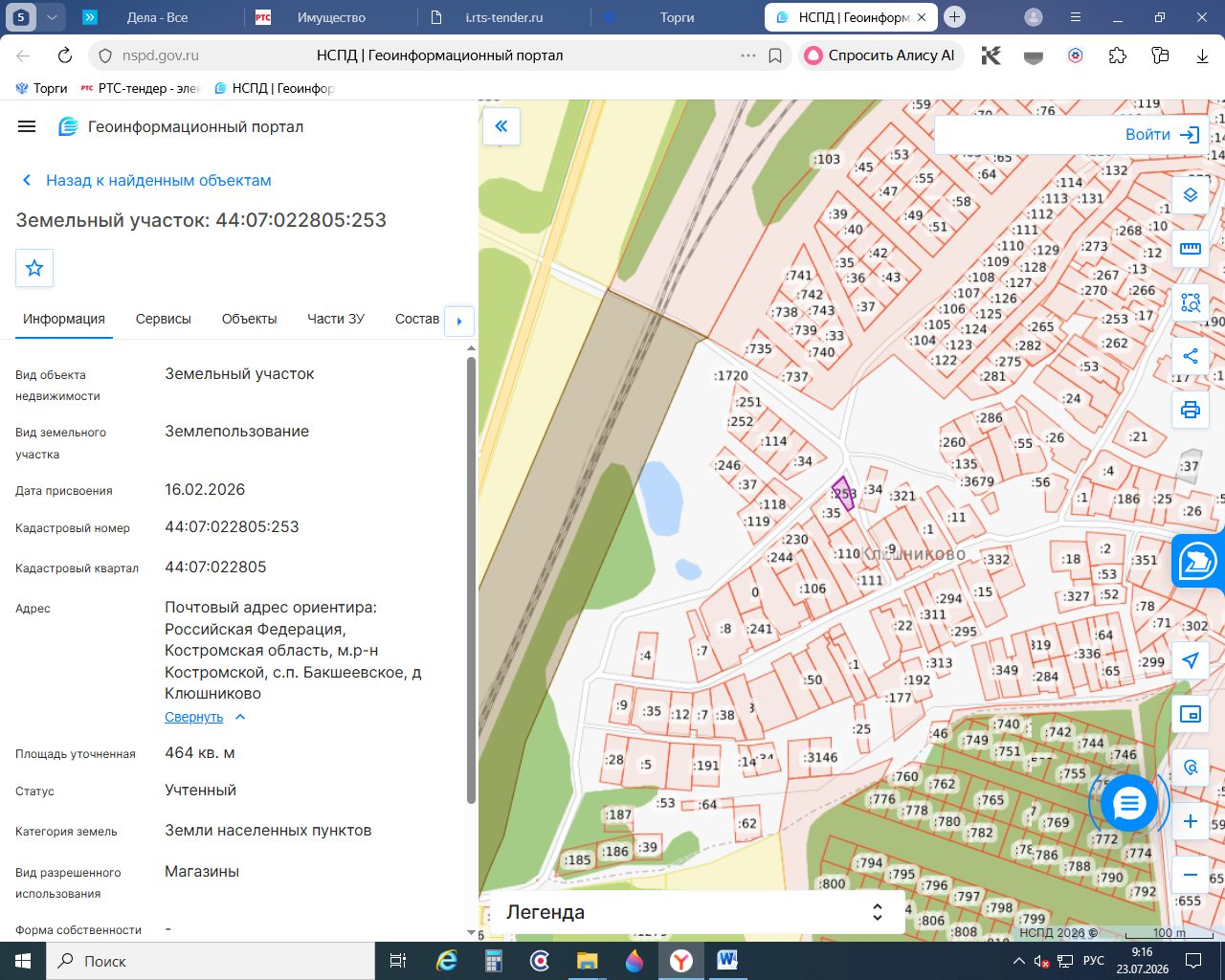This screenshot has height=980, width=1225.
Task: Reload the page in the browser
Action: coord(65,56)
